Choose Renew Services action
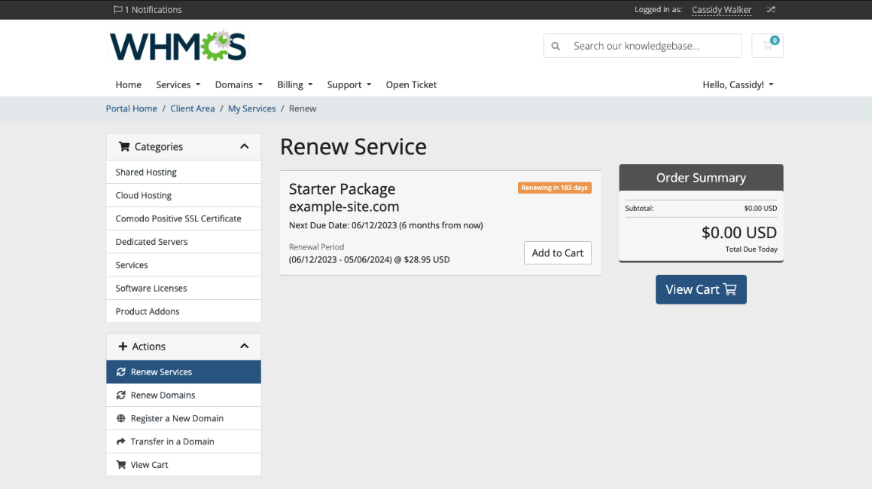The image size is (872, 491). tap(184, 372)
